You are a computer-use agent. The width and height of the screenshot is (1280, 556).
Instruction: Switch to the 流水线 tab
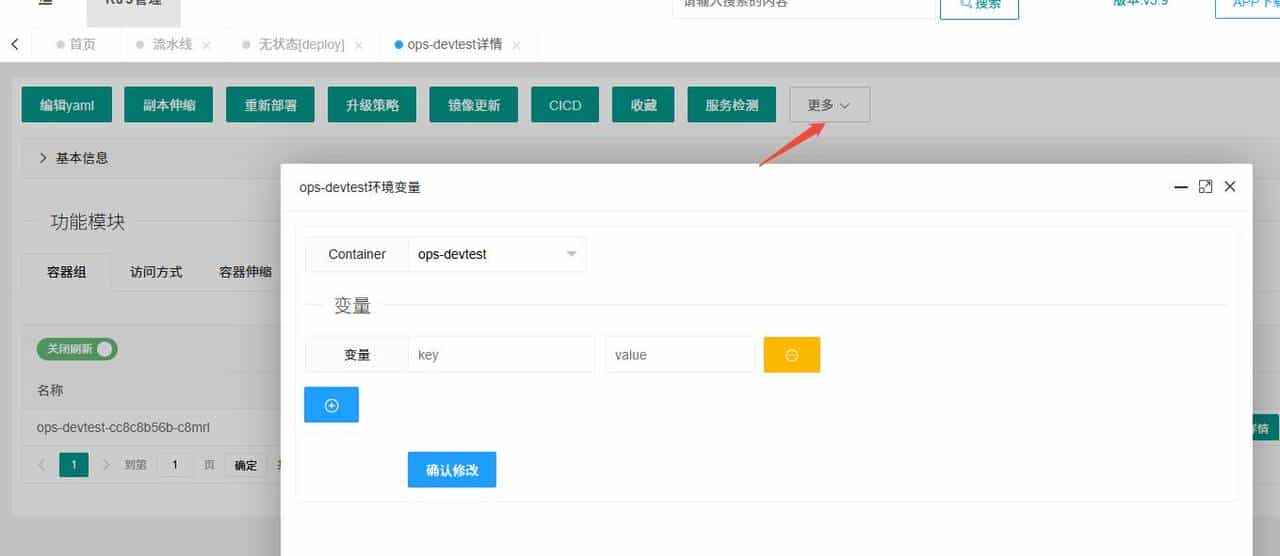[172, 45]
